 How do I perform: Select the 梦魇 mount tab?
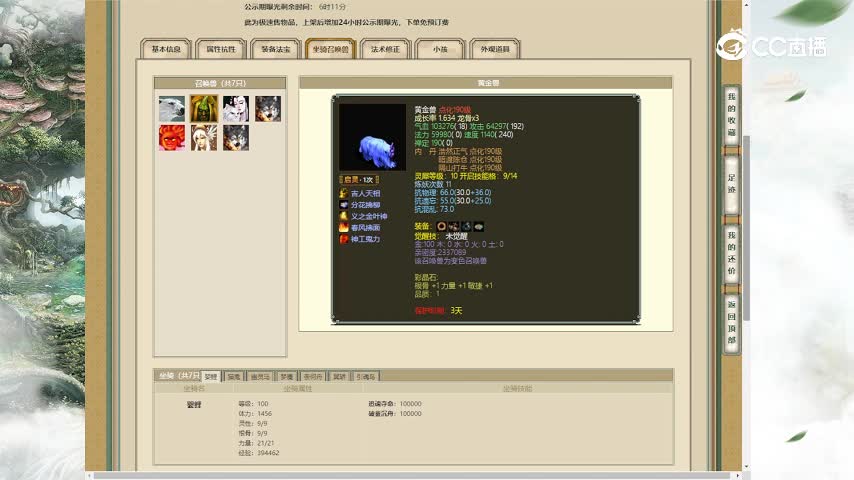tap(286, 376)
